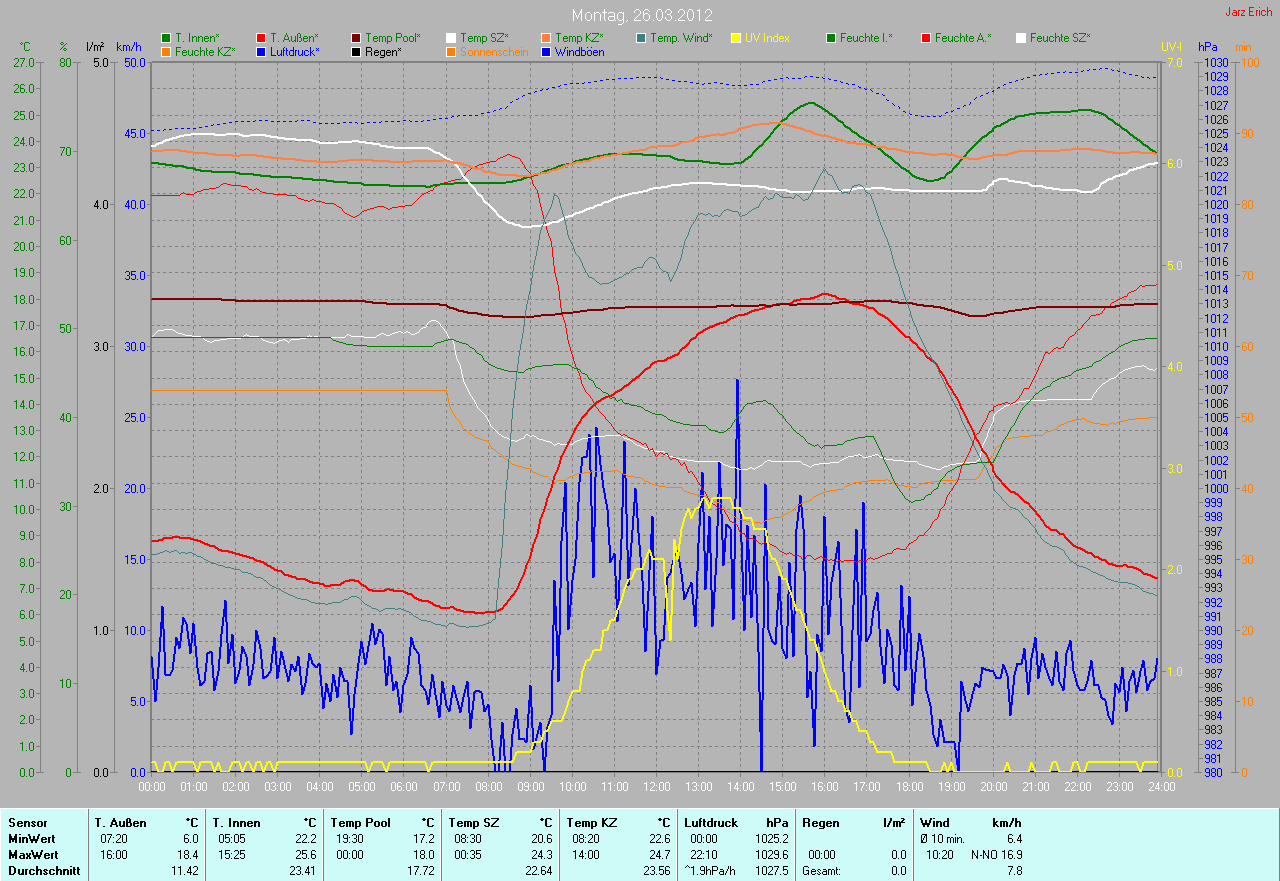Select the Sensor header in data table
Viewport: 1280px width, 881px height.
click(27, 823)
